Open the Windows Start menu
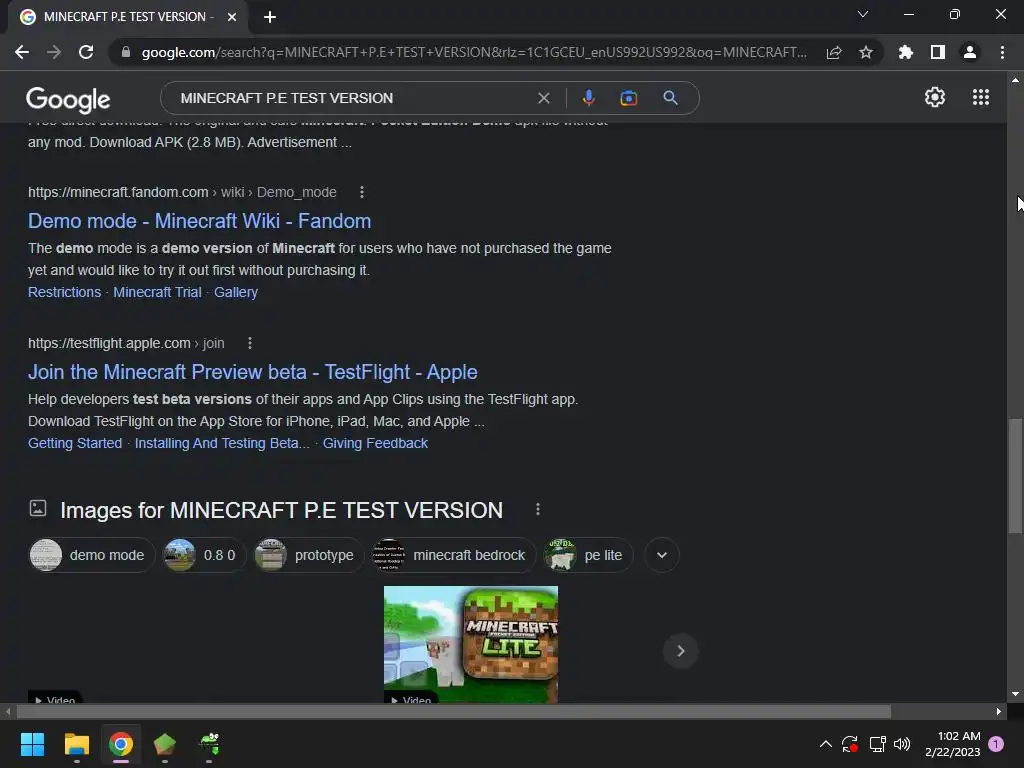The image size is (1024, 768). (32, 744)
